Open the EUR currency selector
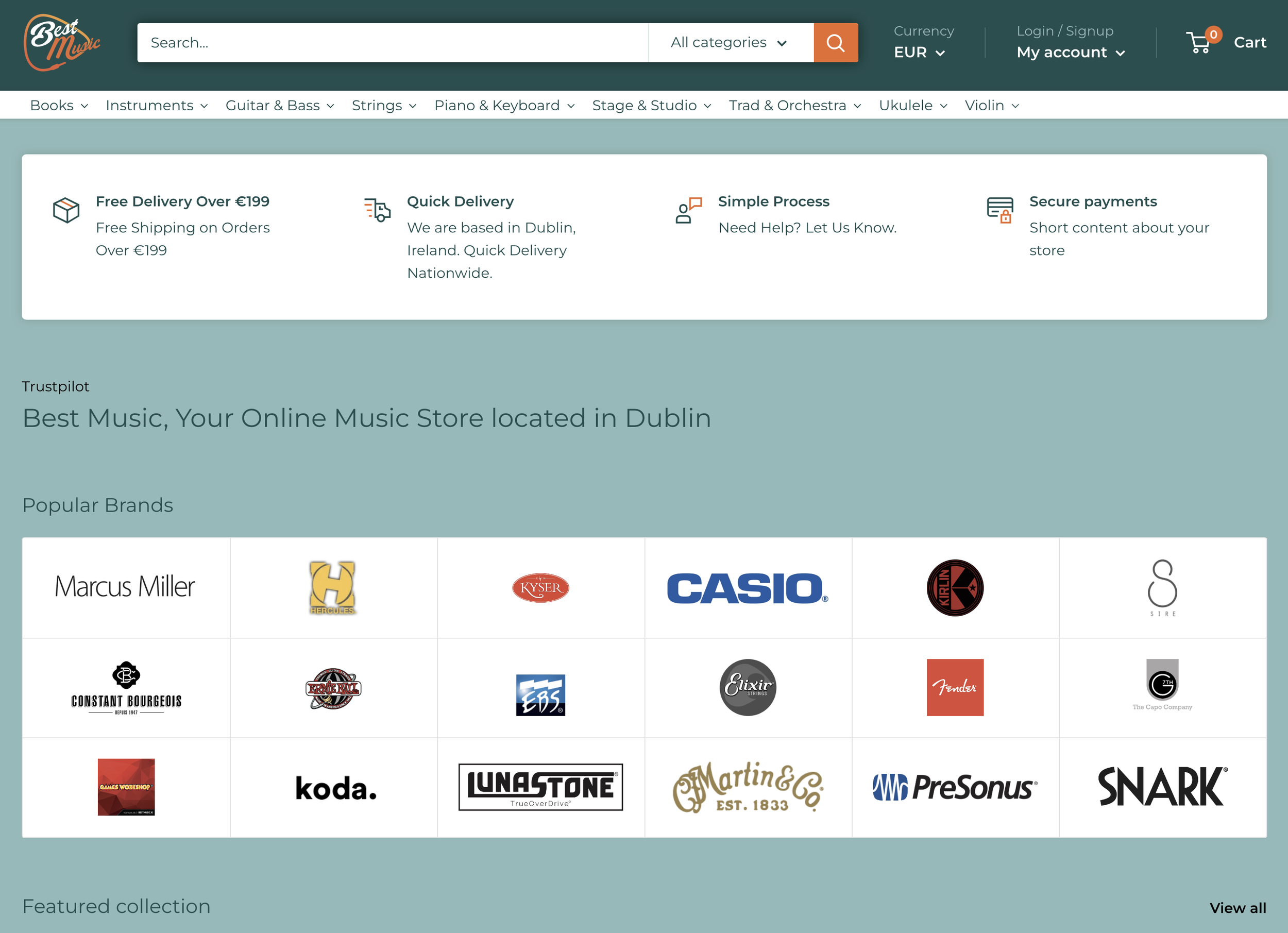Viewport: 1288px width, 933px height. pyautogui.click(x=919, y=52)
